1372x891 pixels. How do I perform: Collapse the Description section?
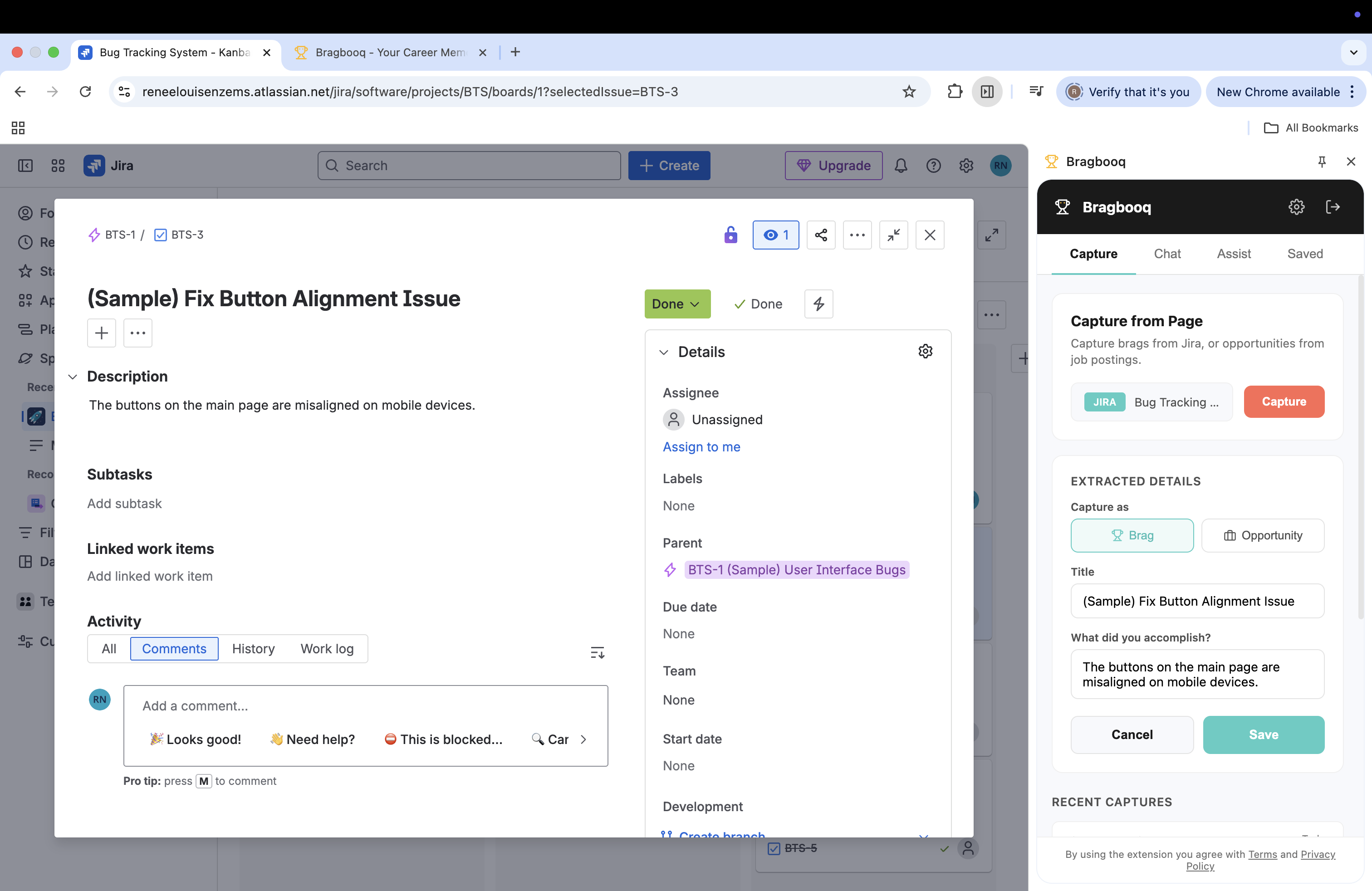point(73,377)
